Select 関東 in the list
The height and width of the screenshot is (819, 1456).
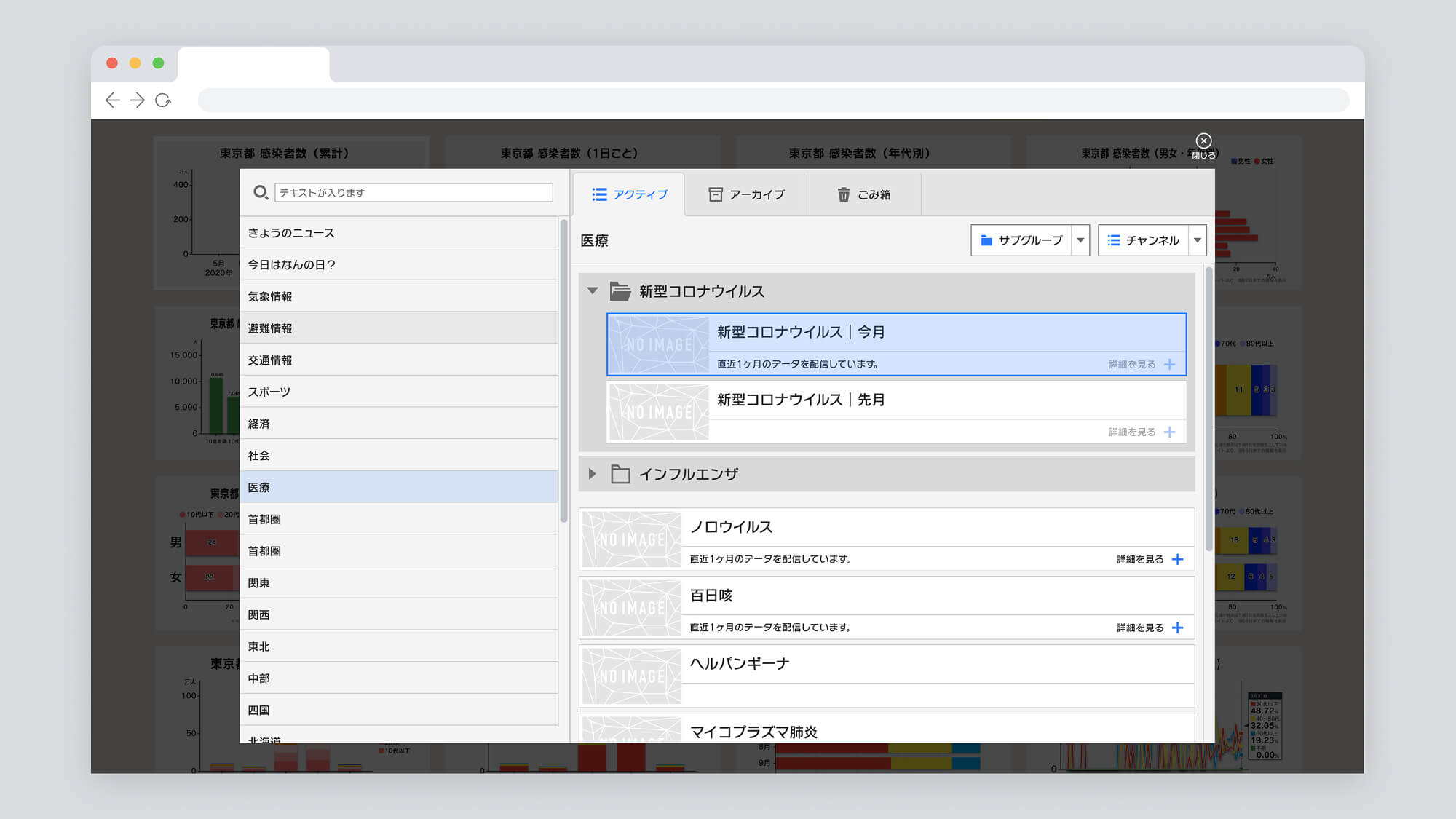click(x=399, y=583)
